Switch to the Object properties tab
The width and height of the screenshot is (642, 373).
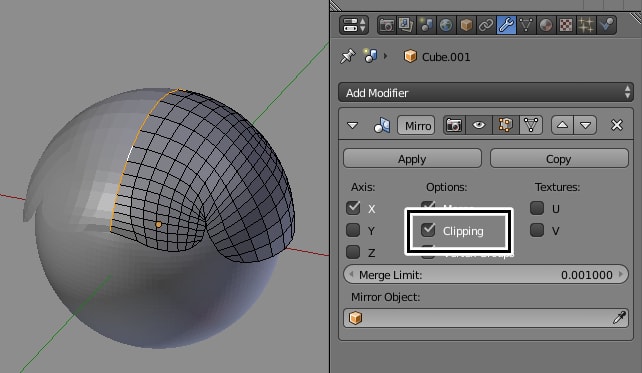[x=466, y=25]
